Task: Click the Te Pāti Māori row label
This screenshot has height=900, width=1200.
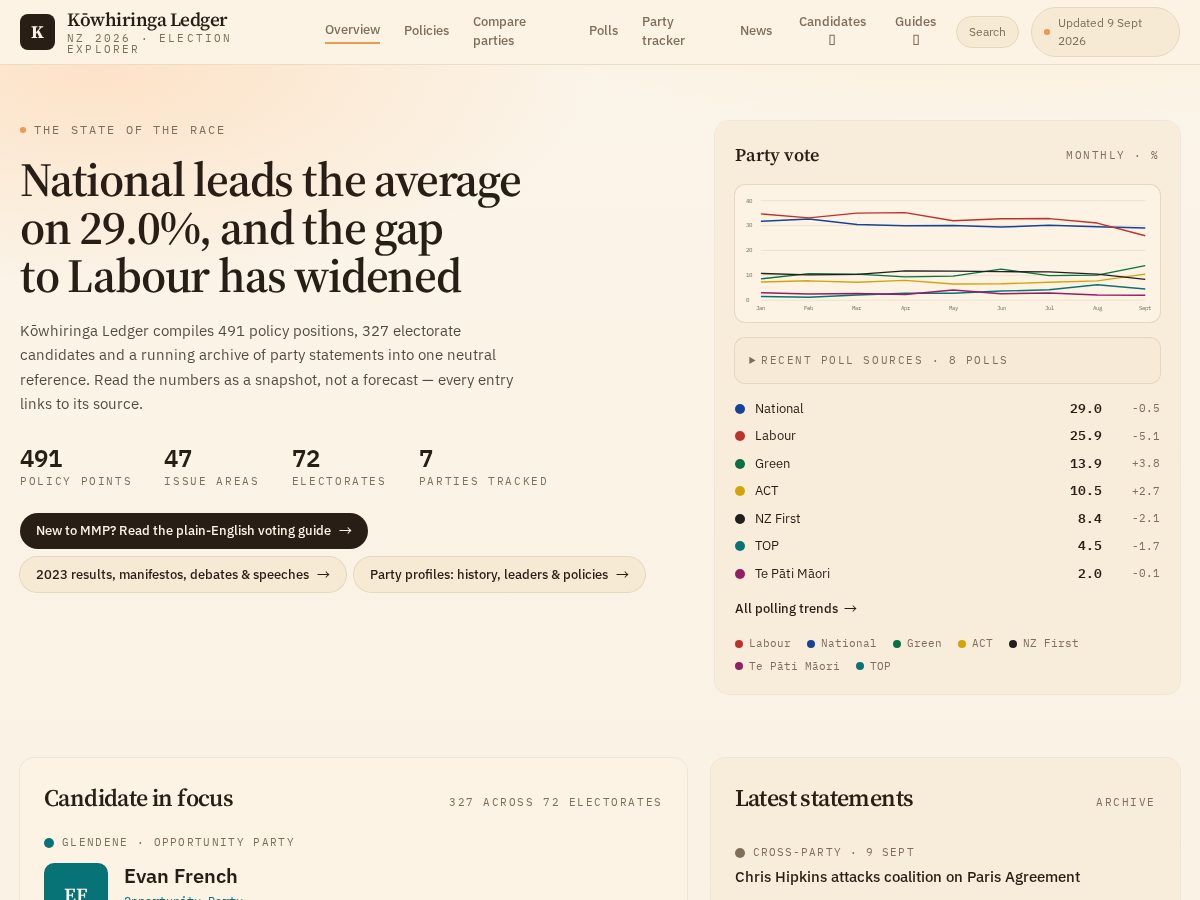Action: coord(792,574)
